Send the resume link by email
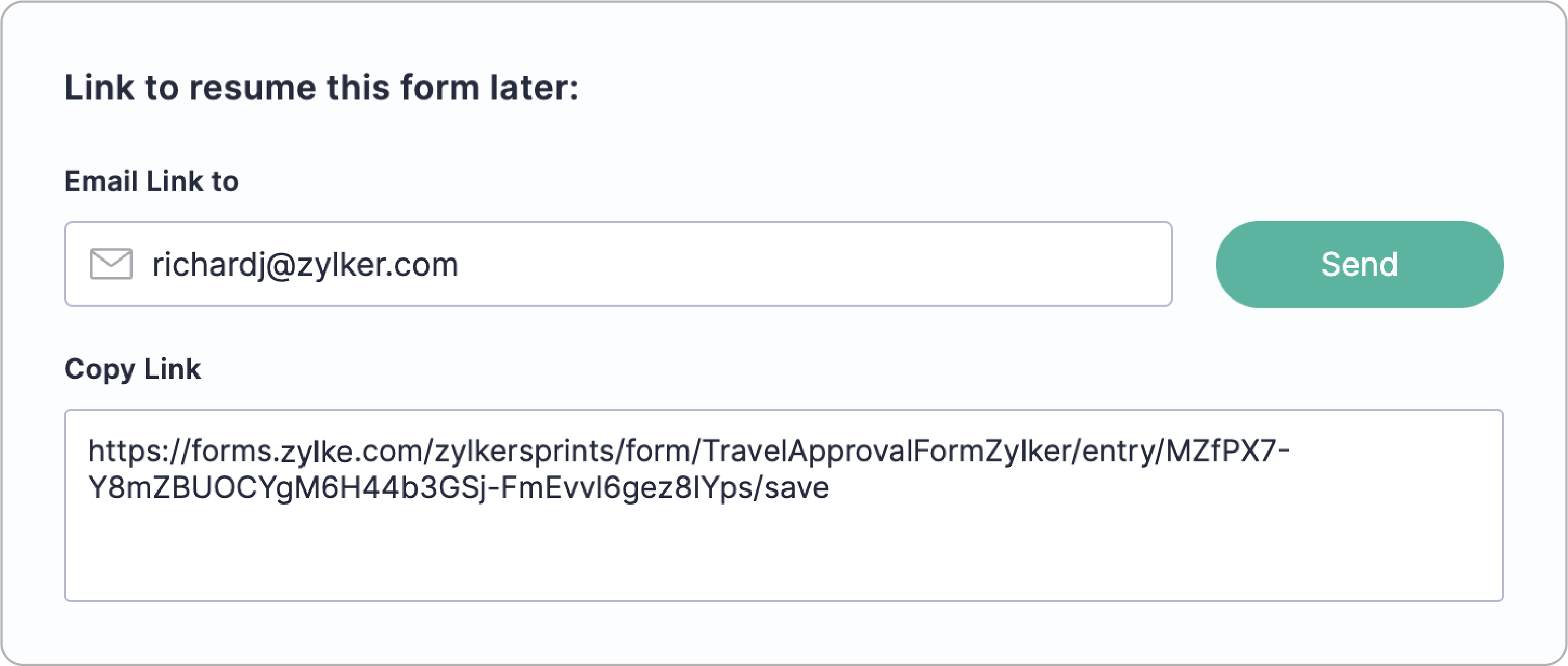 pyautogui.click(x=1359, y=264)
